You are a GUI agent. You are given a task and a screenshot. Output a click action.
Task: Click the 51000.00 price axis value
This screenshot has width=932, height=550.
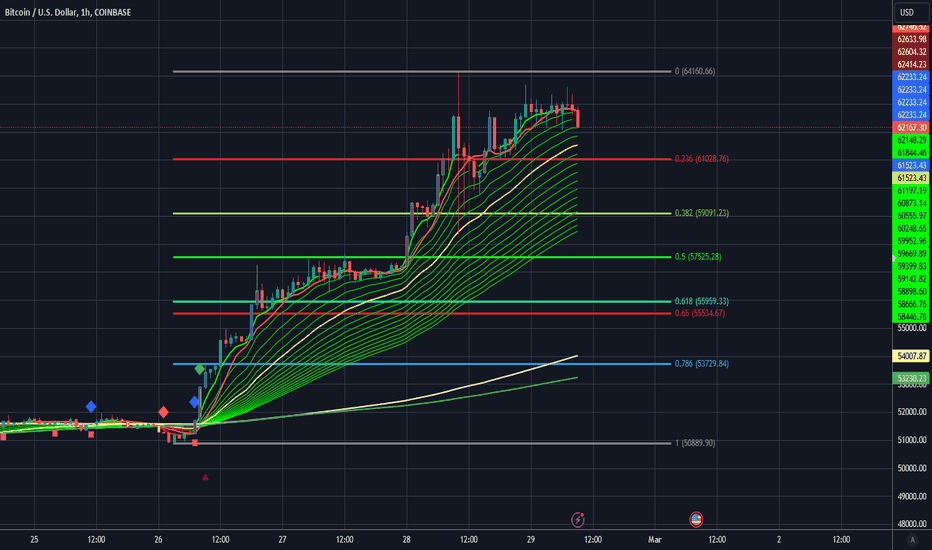coord(912,440)
